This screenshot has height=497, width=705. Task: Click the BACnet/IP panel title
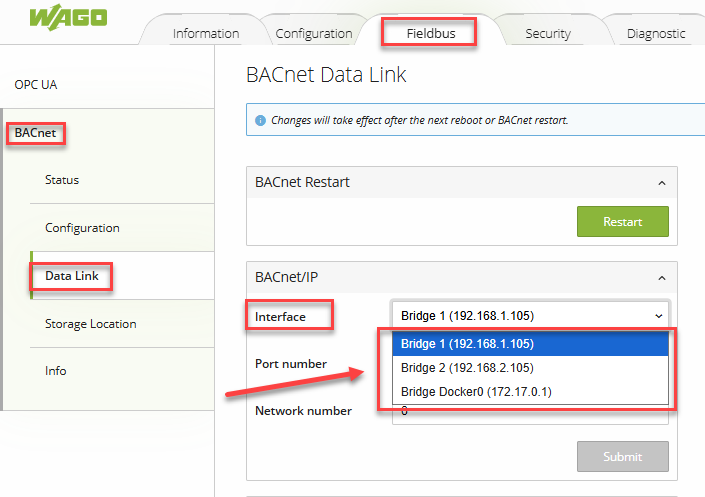286,277
